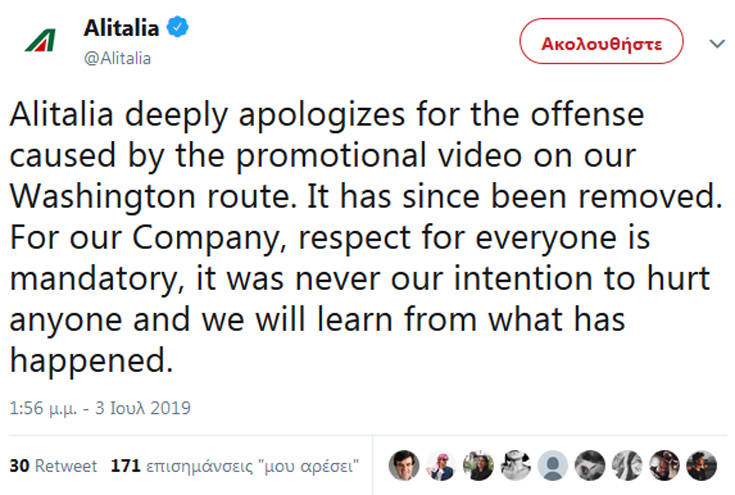Click the blue verified badge
Screen dimensions: 735x495
tap(177, 29)
